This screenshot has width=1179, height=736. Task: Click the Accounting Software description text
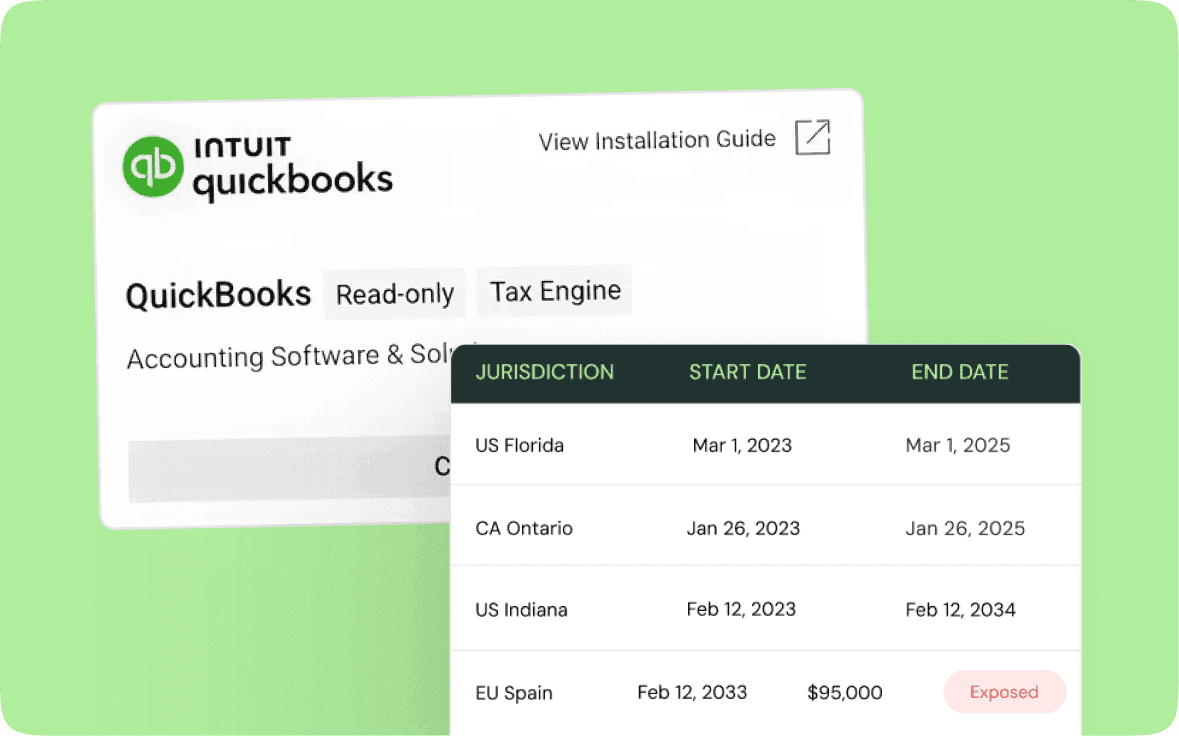point(289,356)
